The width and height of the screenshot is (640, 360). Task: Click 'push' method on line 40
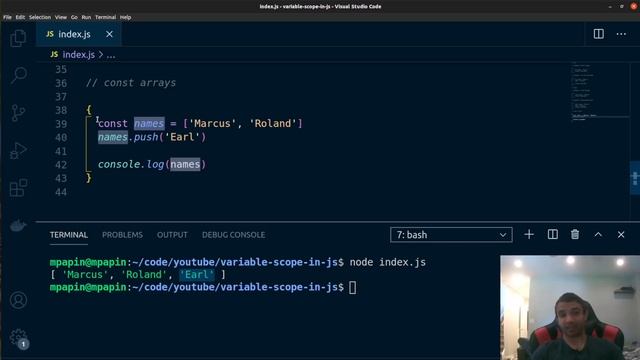(x=146, y=137)
